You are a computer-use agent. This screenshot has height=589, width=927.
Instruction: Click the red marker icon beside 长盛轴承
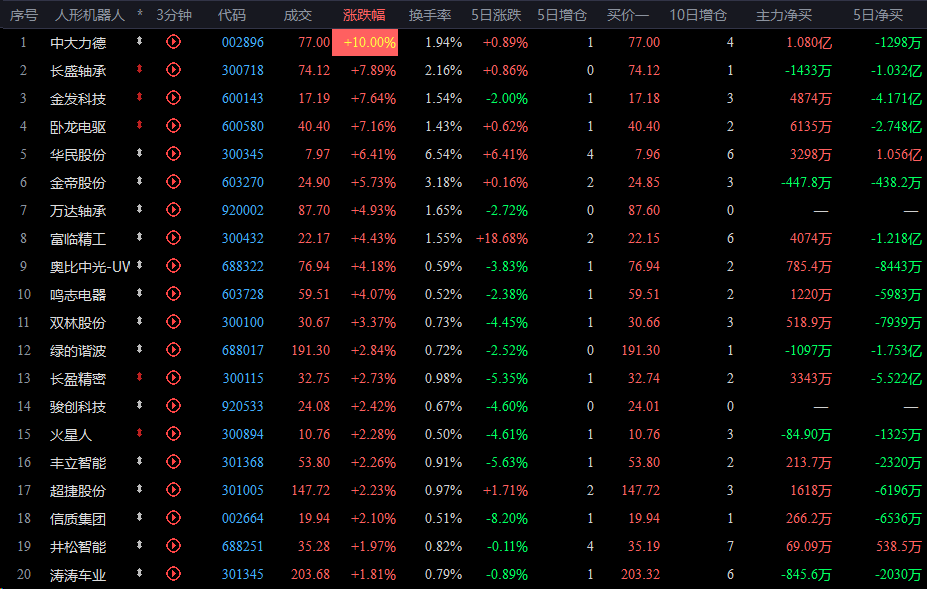[x=140, y=70]
